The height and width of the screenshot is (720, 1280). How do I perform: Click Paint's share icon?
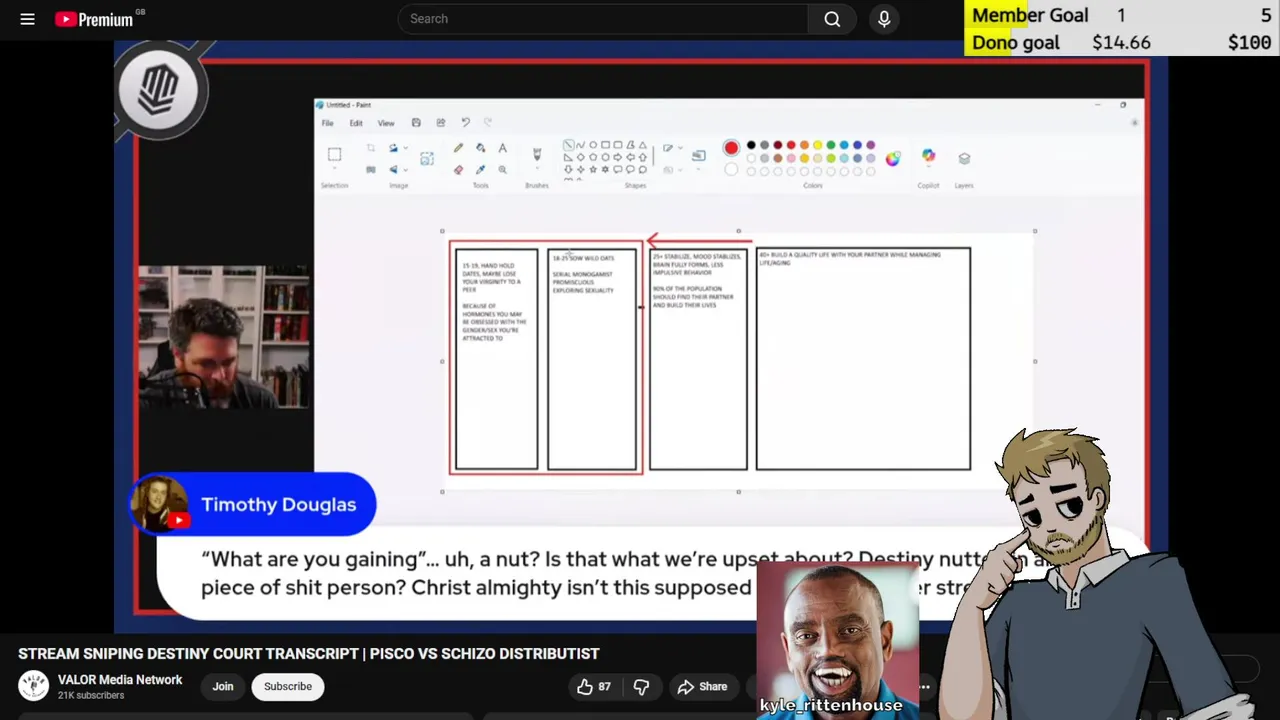pyautogui.click(x=441, y=123)
